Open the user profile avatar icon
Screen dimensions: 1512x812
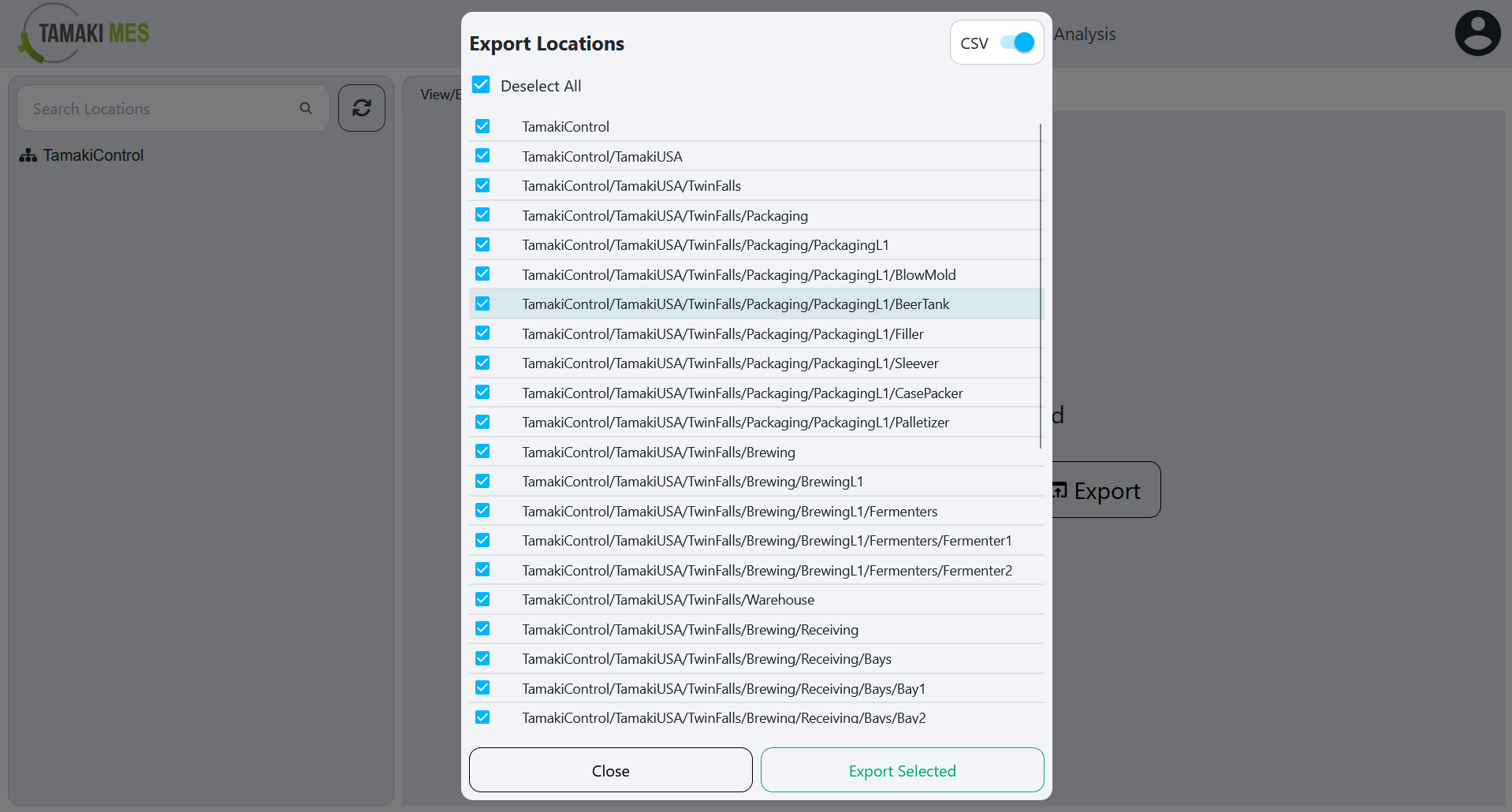[1477, 33]
